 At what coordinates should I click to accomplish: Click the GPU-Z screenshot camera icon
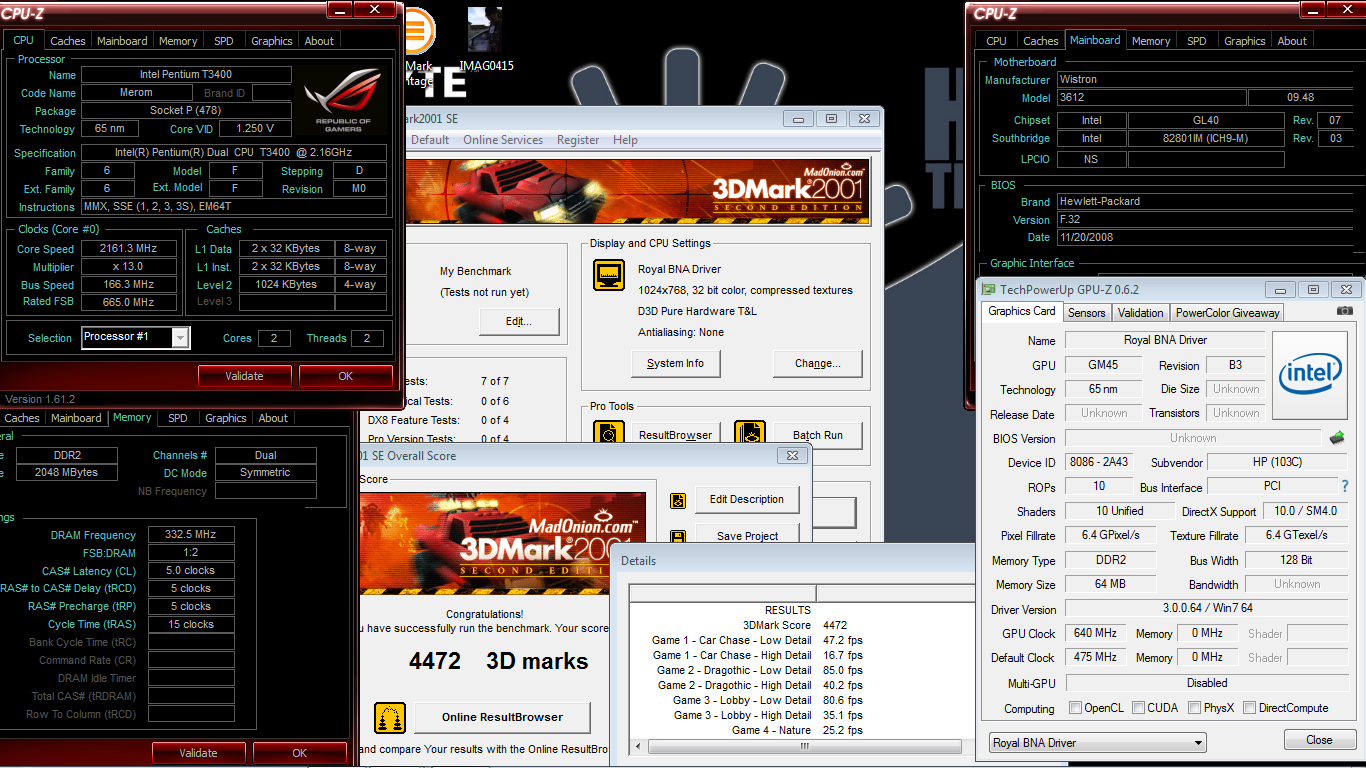pos(1345,311)
